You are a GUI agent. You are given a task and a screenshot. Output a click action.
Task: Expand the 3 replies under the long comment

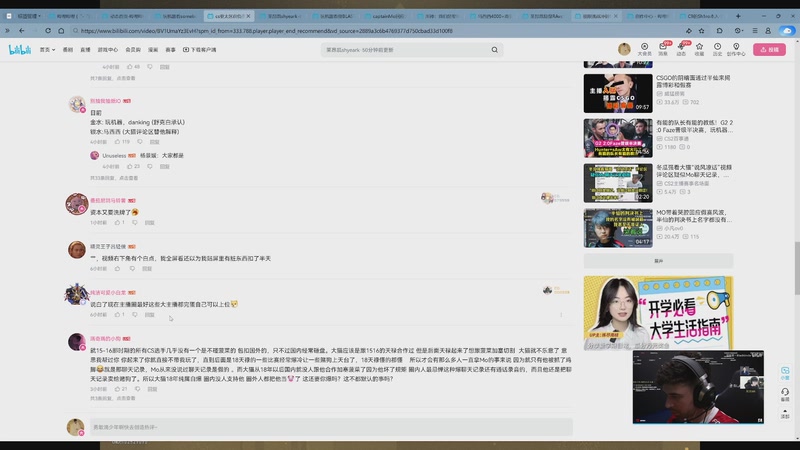[113, 398]
